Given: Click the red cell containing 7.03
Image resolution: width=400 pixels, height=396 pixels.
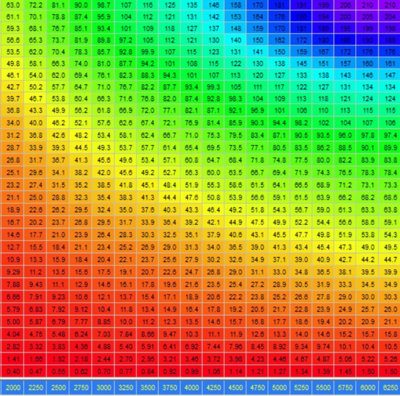Looking at the screenshot, I should point(104,334).
